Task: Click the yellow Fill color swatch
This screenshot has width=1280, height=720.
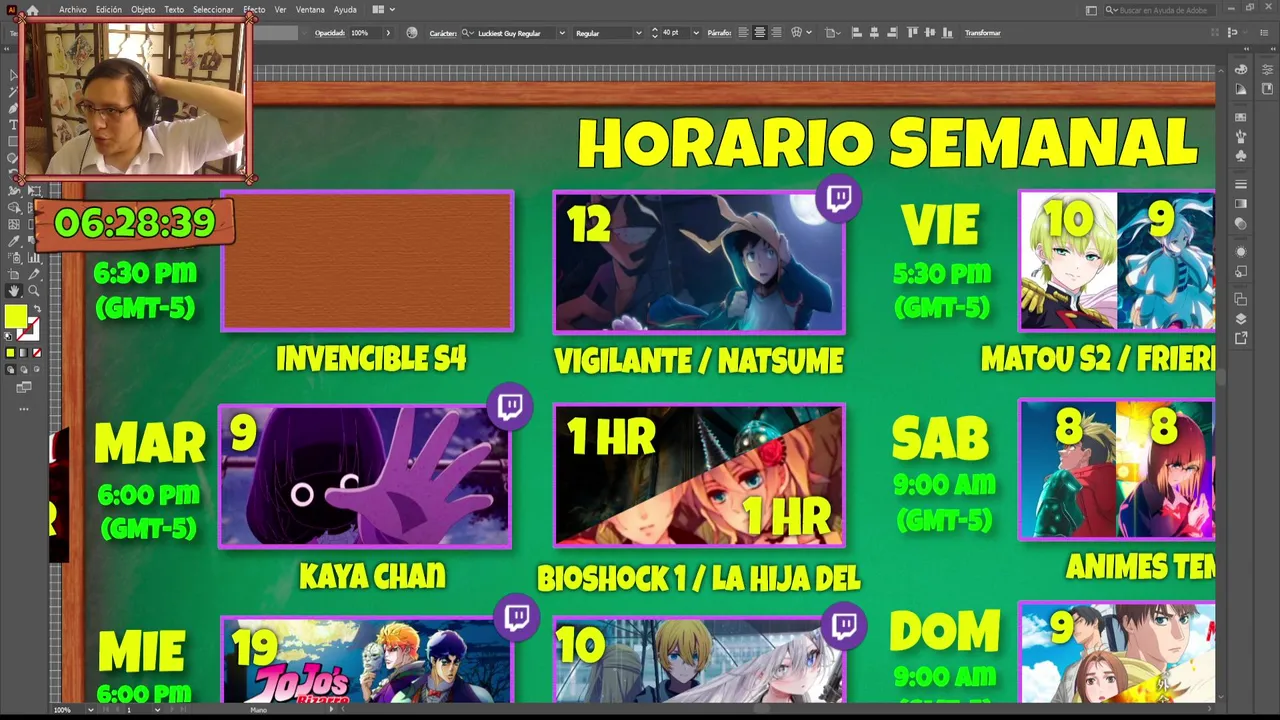Action: 14,315
